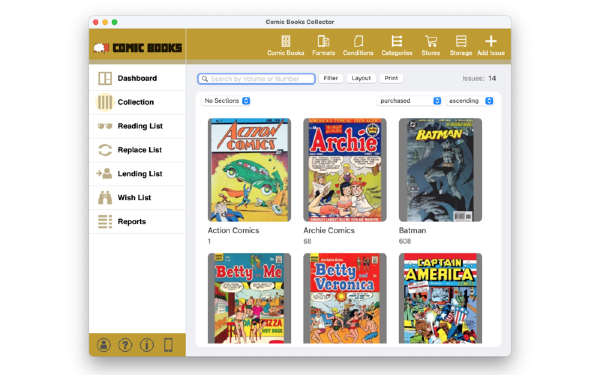
Task: Go to Reading List in sidebar
Action: point(137,126)
